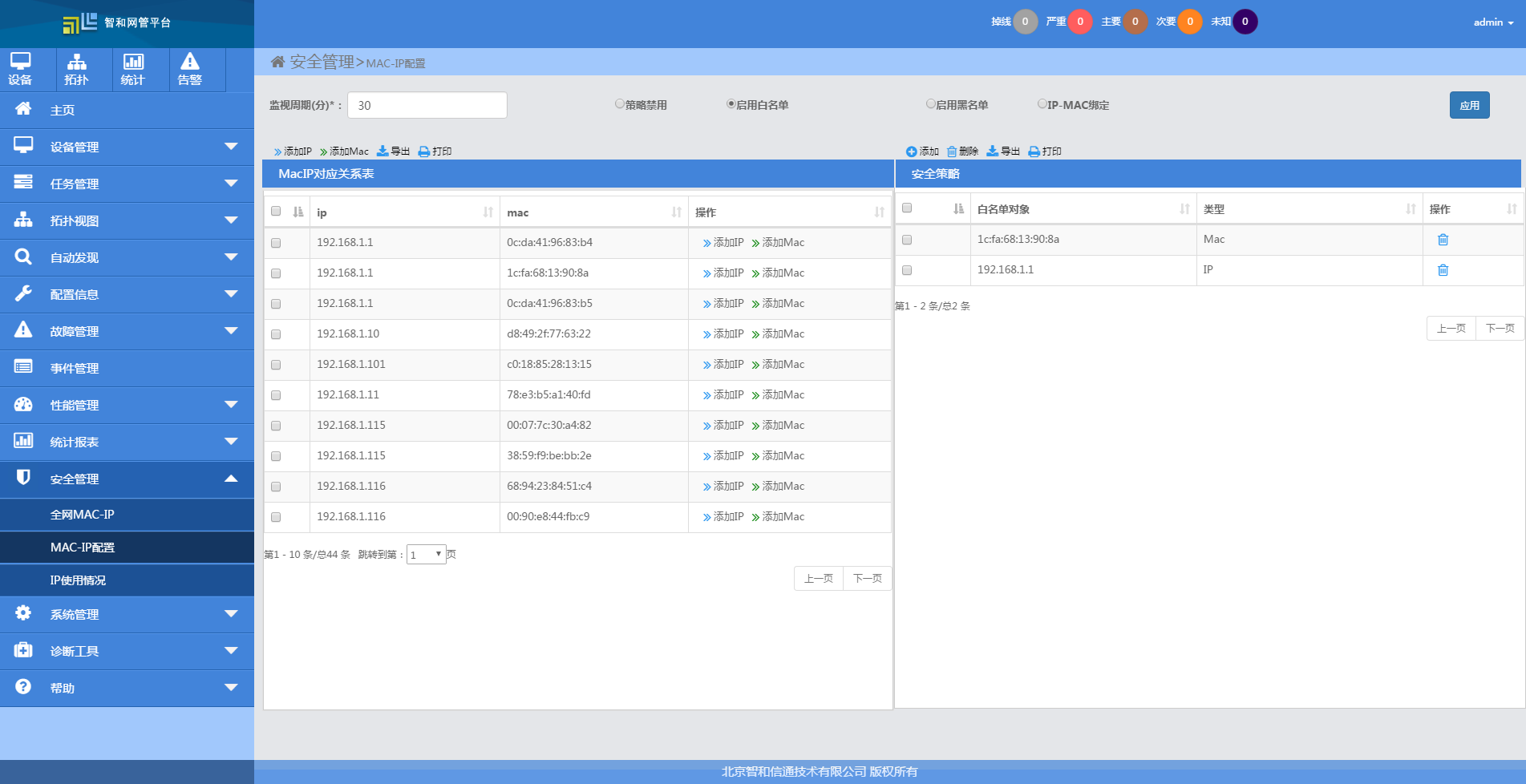Open the IP使用情况 submenu item
Image resolution: width=1526 pixels, height=784 pixels.
click(78, 580)
